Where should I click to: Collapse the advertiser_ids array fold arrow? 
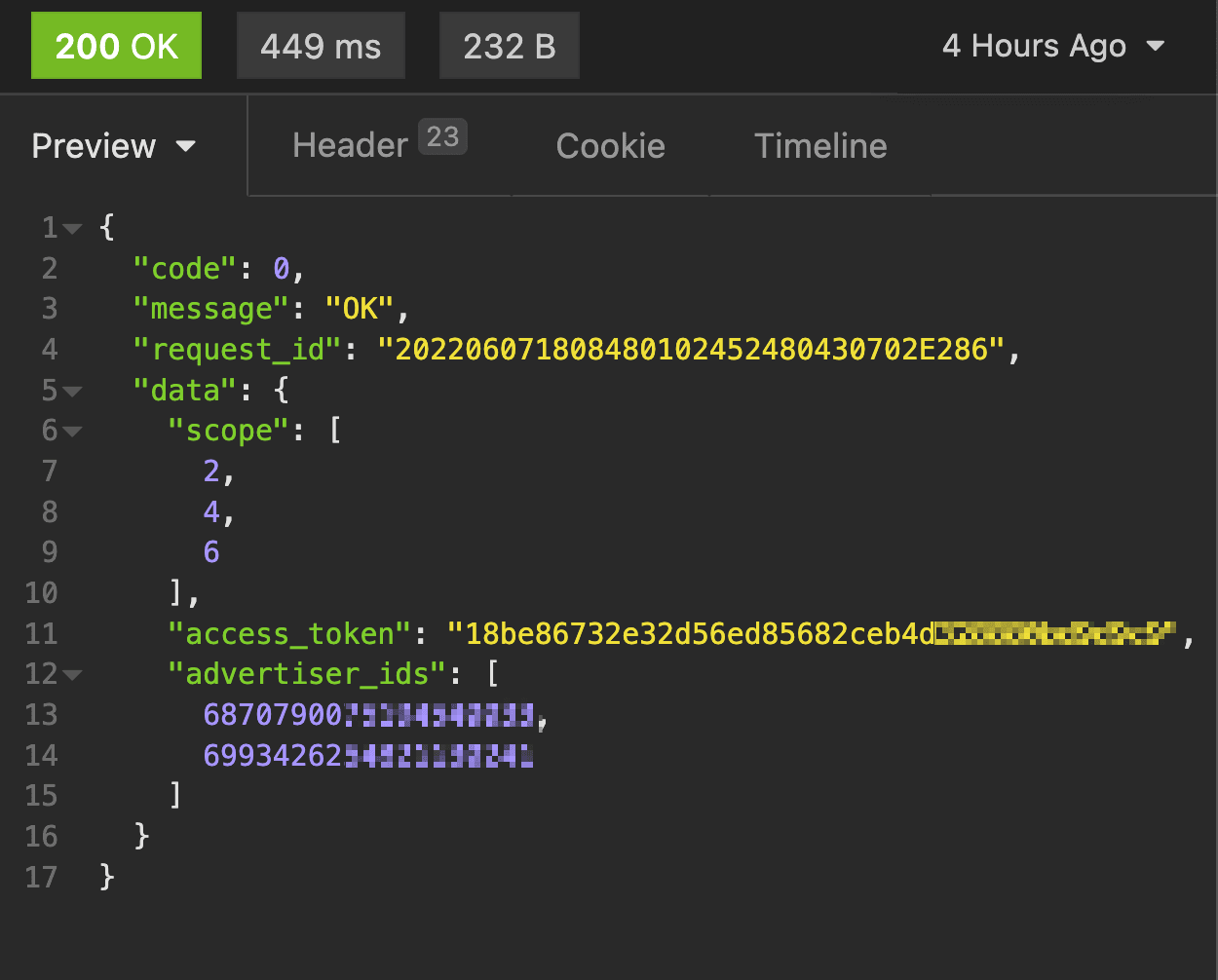coord(73,675)
